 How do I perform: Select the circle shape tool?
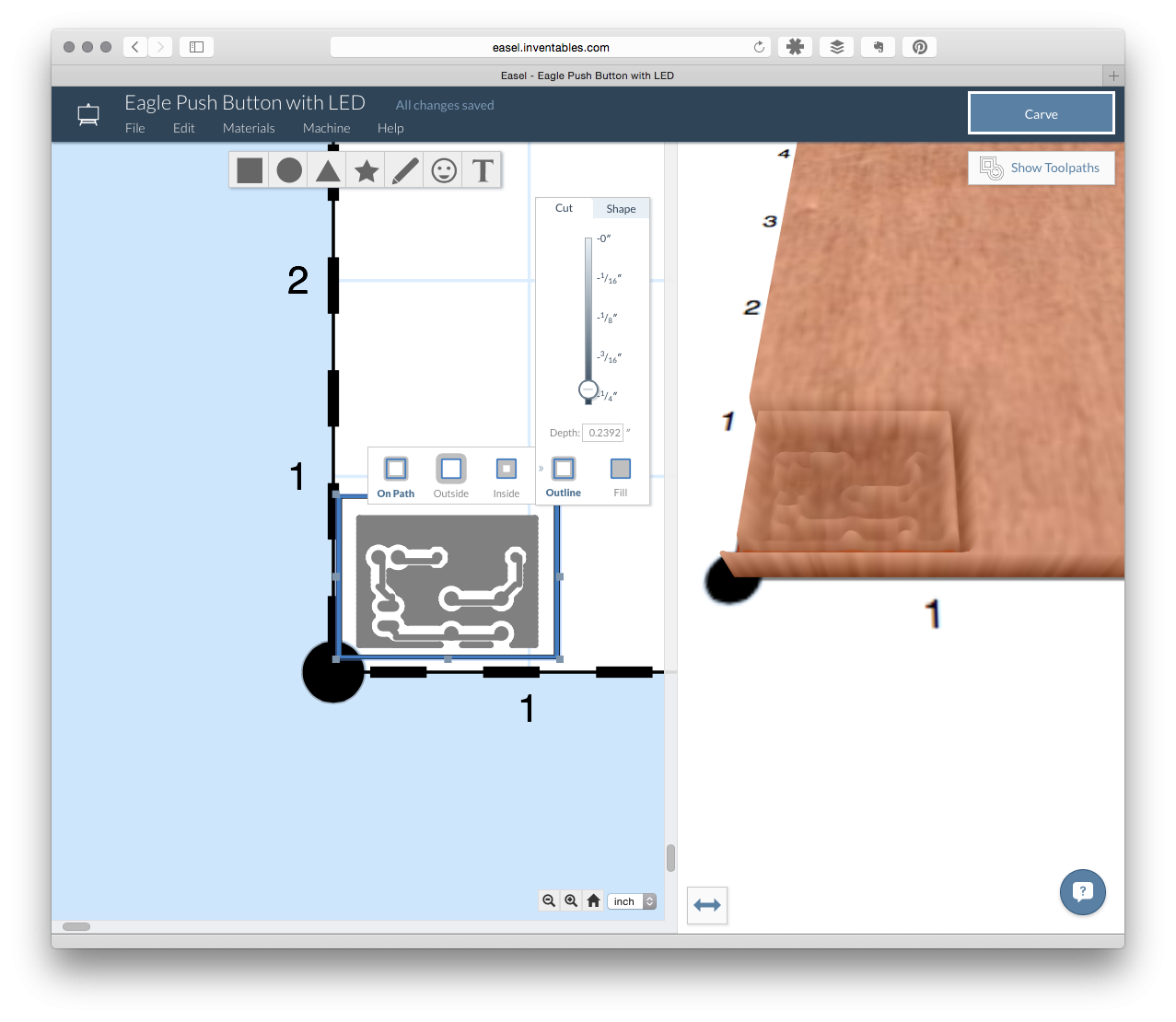tap(289, 170)
